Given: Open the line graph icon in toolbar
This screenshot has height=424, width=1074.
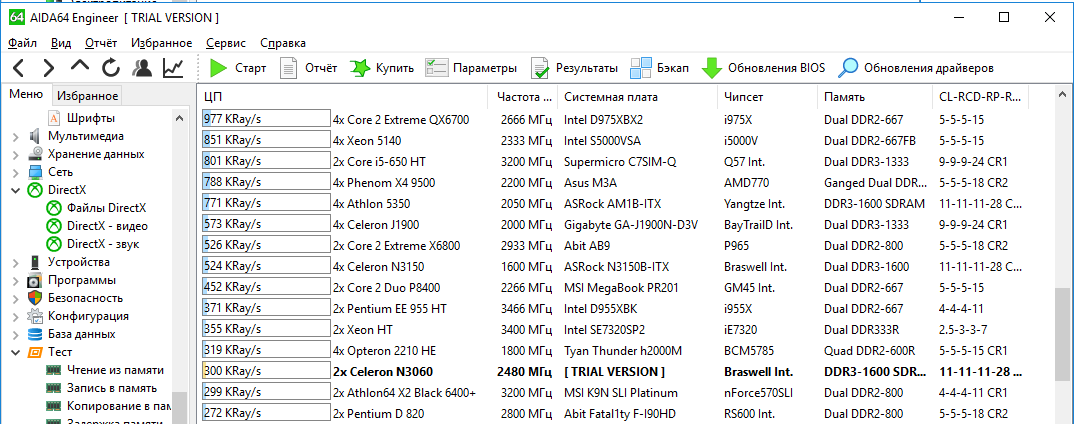Looking at the screenshot, I should 173,68.
